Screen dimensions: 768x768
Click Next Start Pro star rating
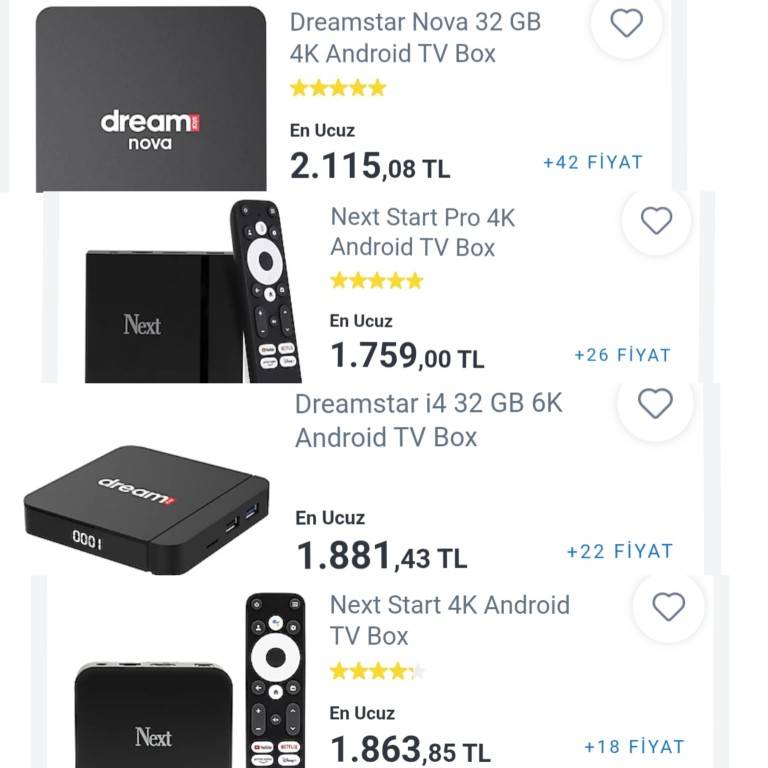point(377,281)
